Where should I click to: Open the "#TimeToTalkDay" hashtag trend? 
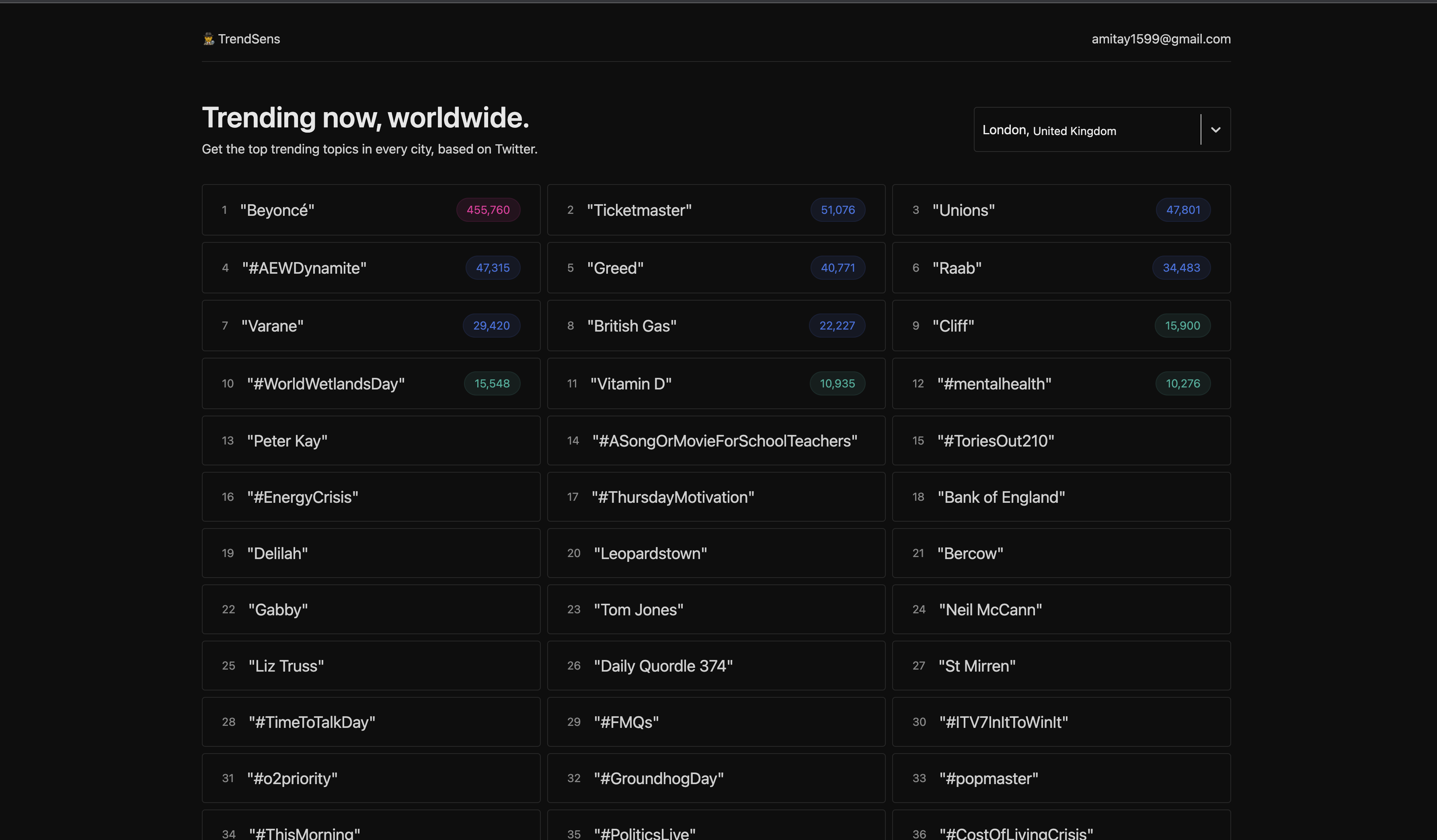[x=371, y=722]
